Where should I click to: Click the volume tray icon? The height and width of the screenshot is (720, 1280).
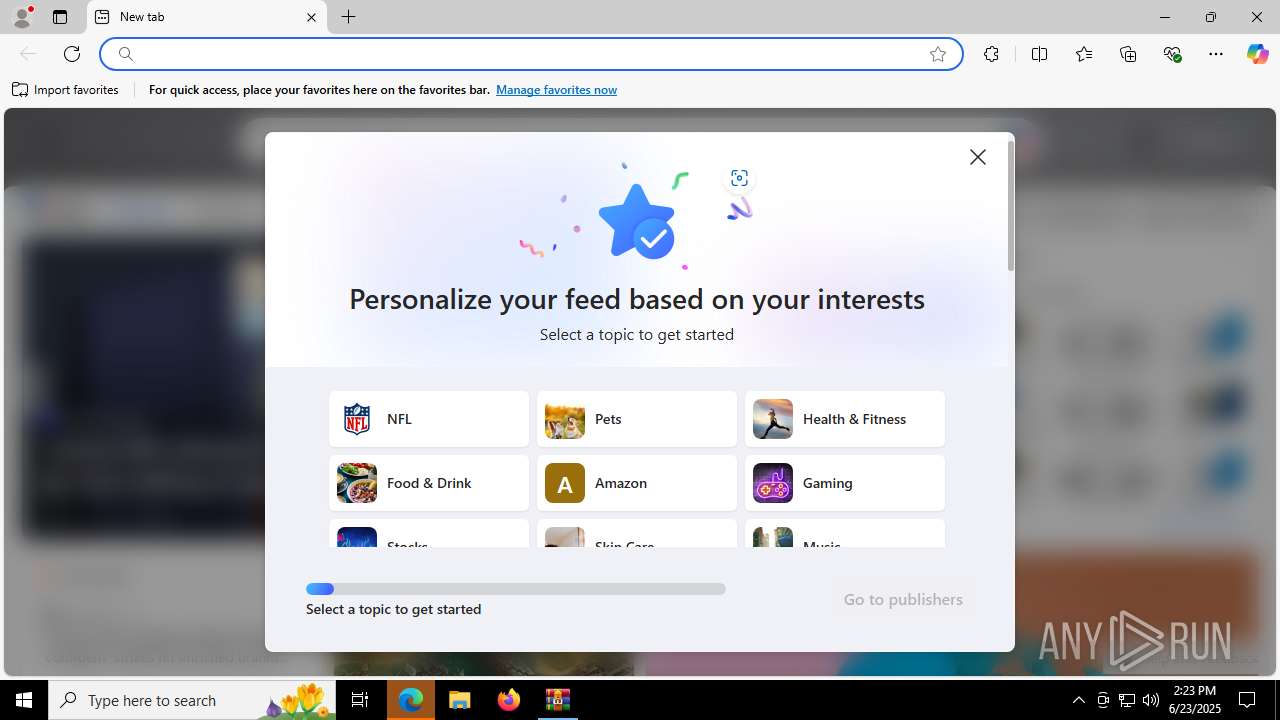click(1151, 700)
